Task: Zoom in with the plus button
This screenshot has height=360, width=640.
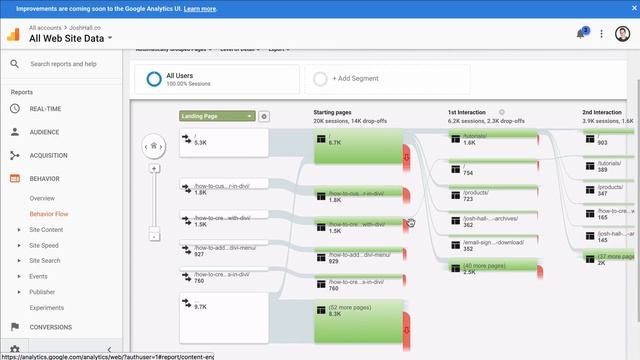Action: (154, 168)
